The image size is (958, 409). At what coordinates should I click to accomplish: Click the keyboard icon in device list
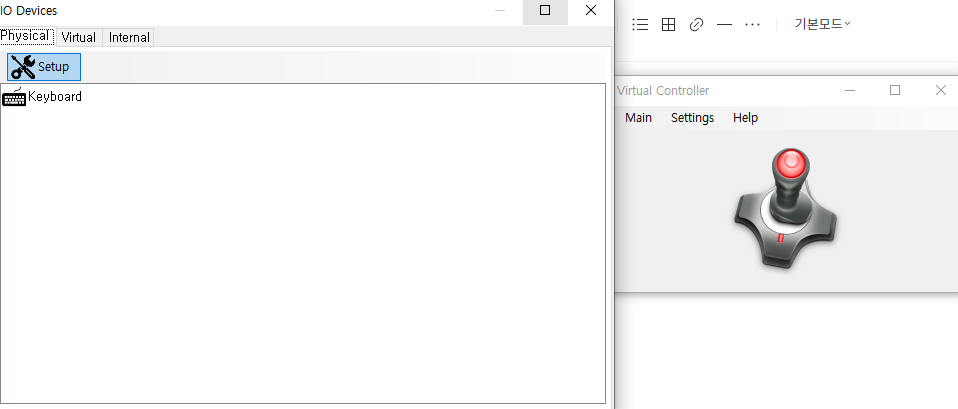(x=14, y=97)
